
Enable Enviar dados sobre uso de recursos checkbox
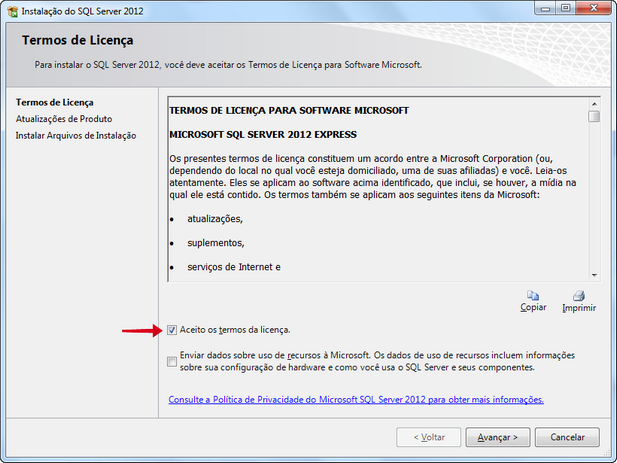pos(172,362)
